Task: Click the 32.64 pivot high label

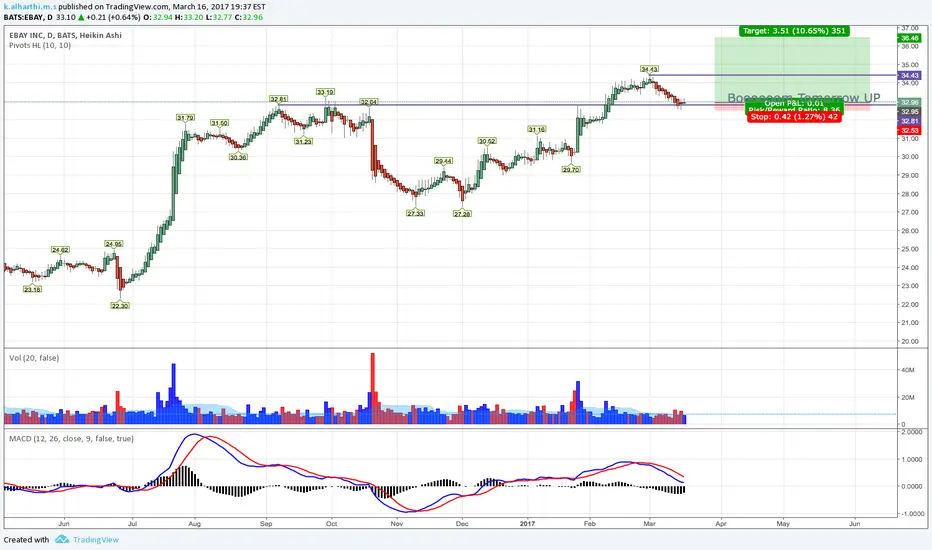Action: (369, 102)
